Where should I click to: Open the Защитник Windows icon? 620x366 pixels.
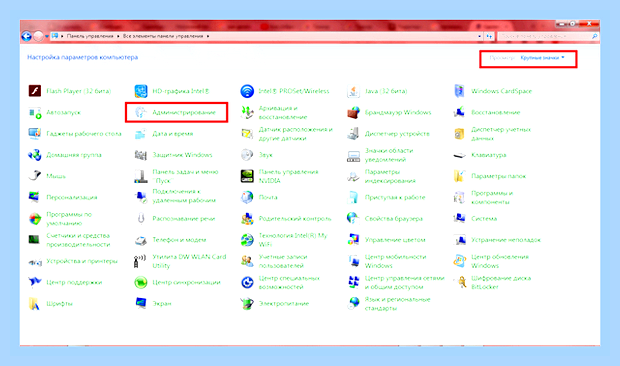pyautogui.click(x=141, y=155)
